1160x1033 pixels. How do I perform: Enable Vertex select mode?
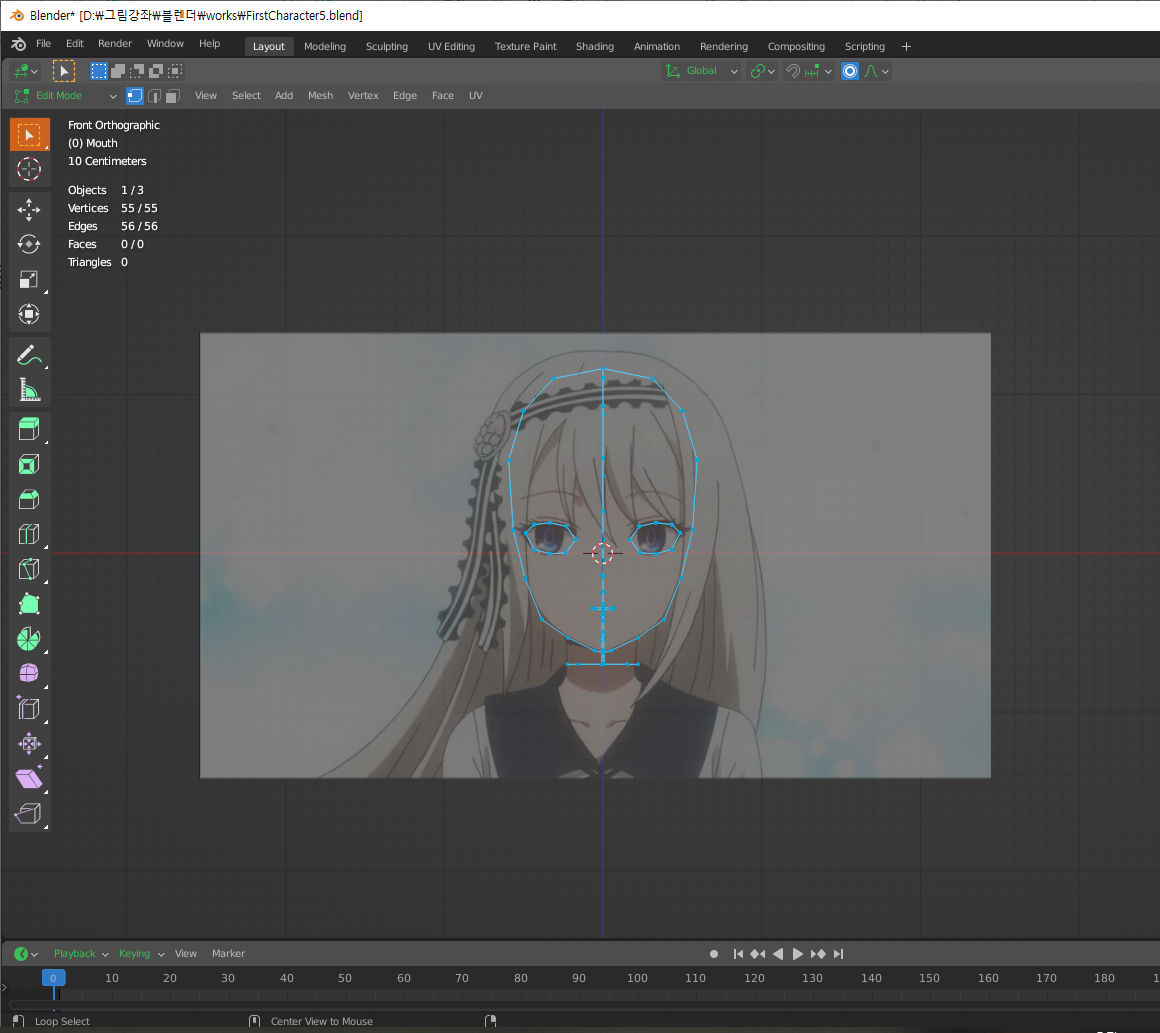pos(135,95)
